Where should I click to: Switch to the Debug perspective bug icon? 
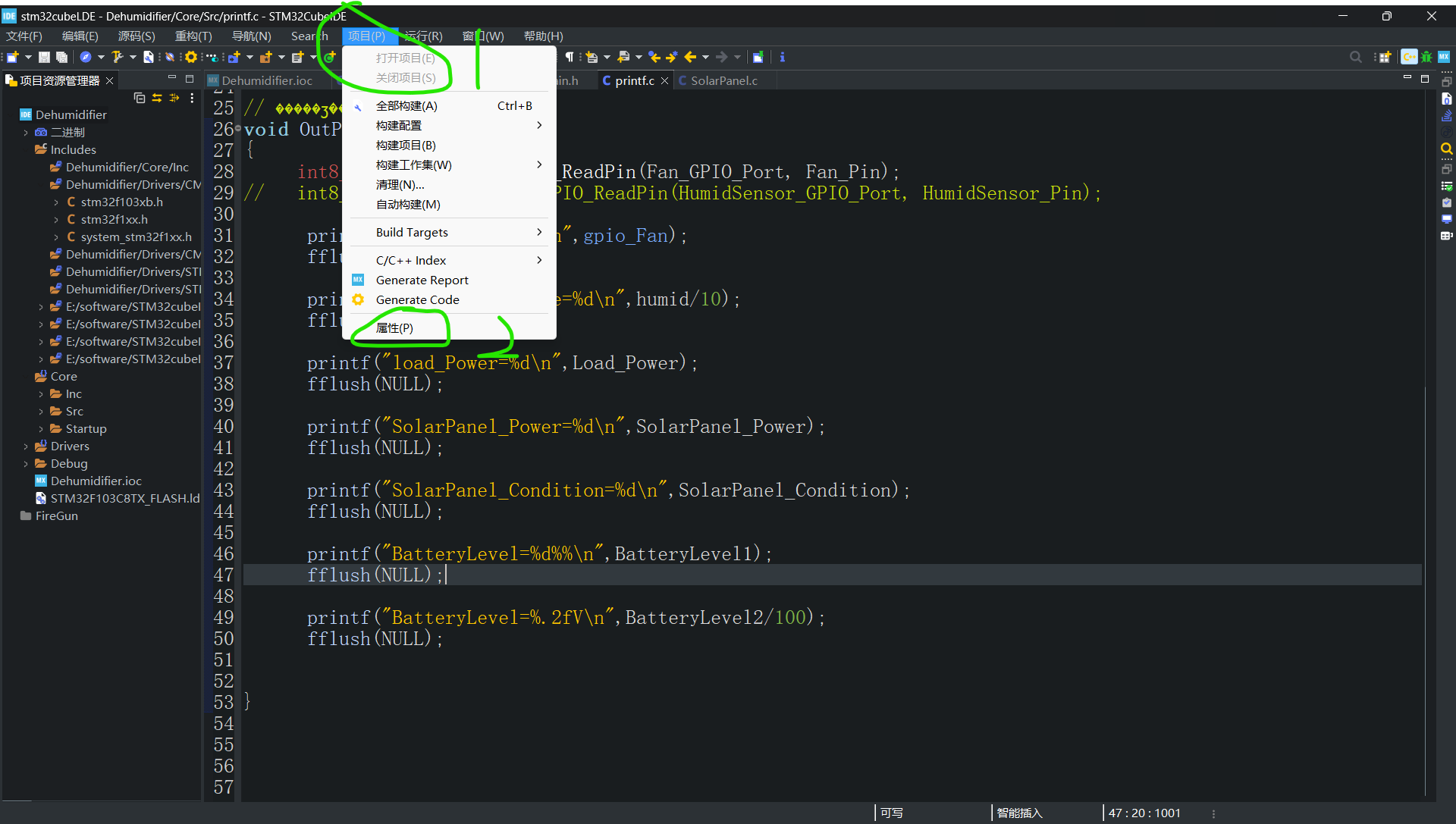[x=1426, y=57]
